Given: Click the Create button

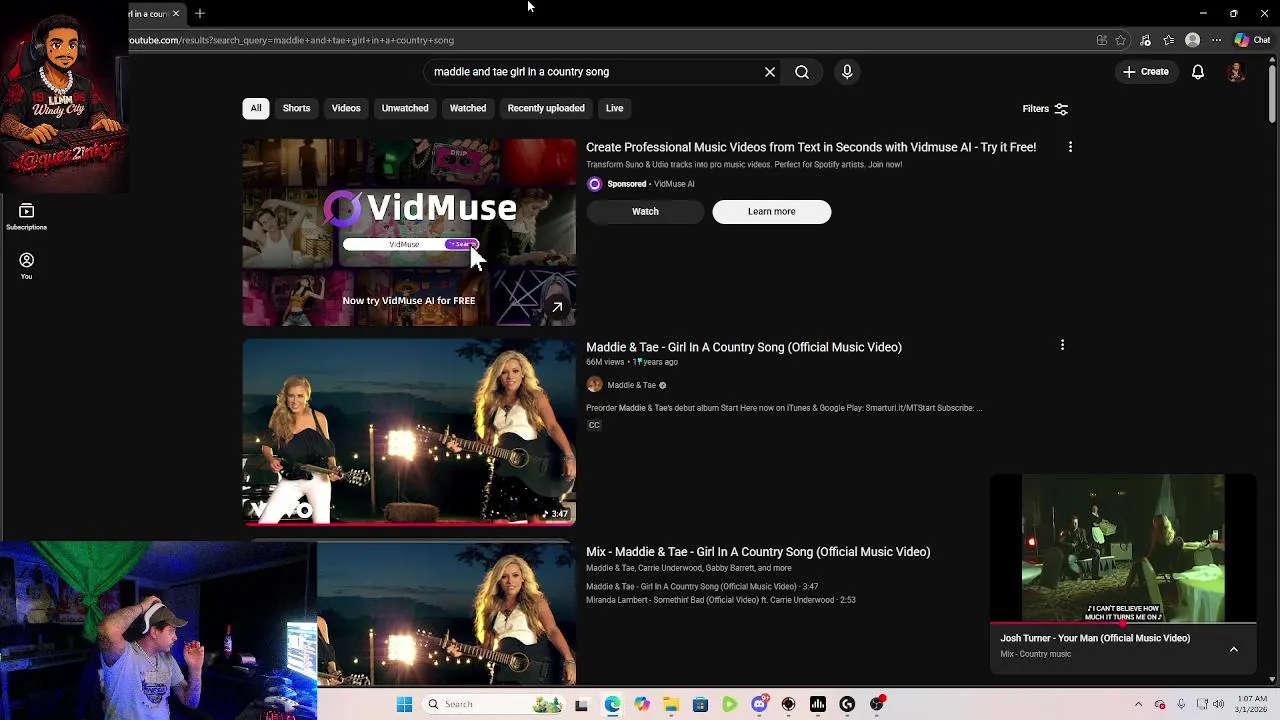Looking at the screenshot, I should (1146, 72).
